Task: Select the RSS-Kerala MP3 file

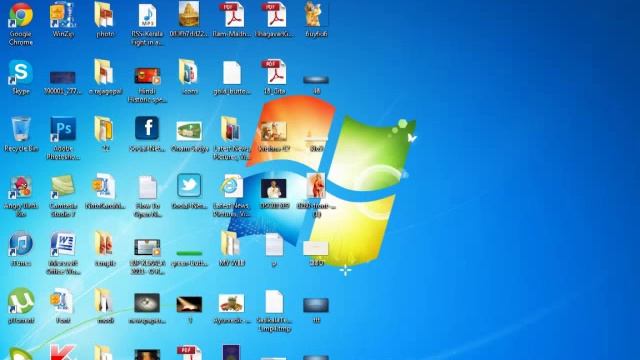Action: [147, 16]
